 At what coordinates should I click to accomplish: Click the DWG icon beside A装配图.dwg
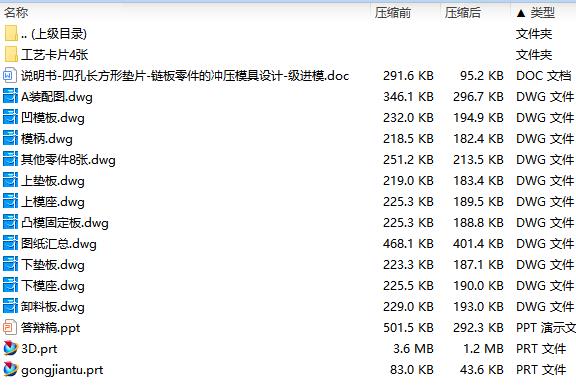click(10, 97)
